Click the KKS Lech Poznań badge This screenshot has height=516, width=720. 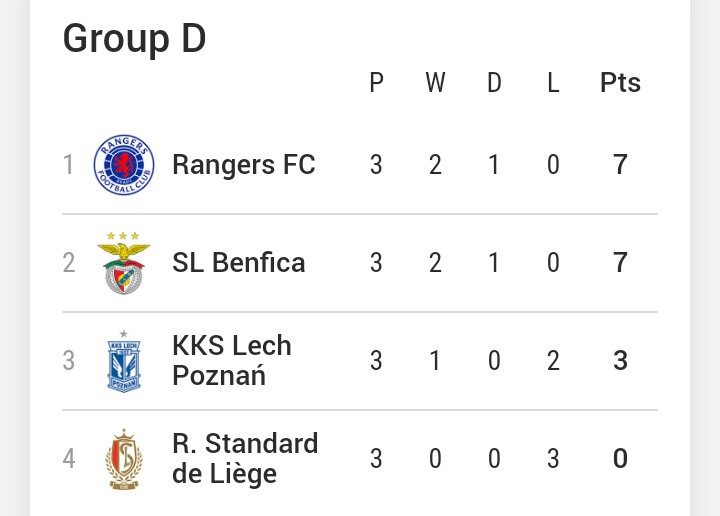[124, 361]
